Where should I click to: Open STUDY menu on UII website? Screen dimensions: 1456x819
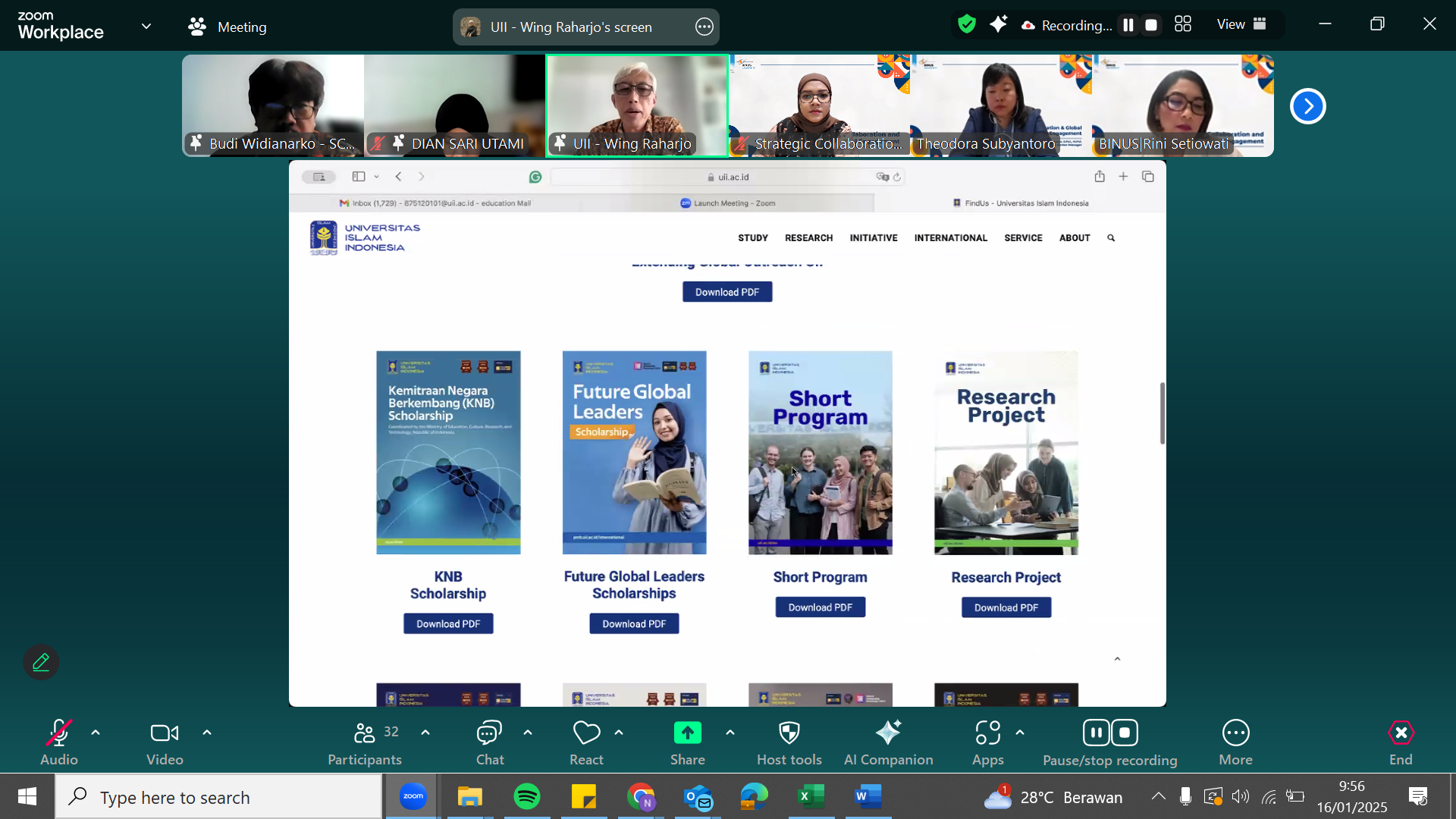pyautogui.click(x=753, y=238)
